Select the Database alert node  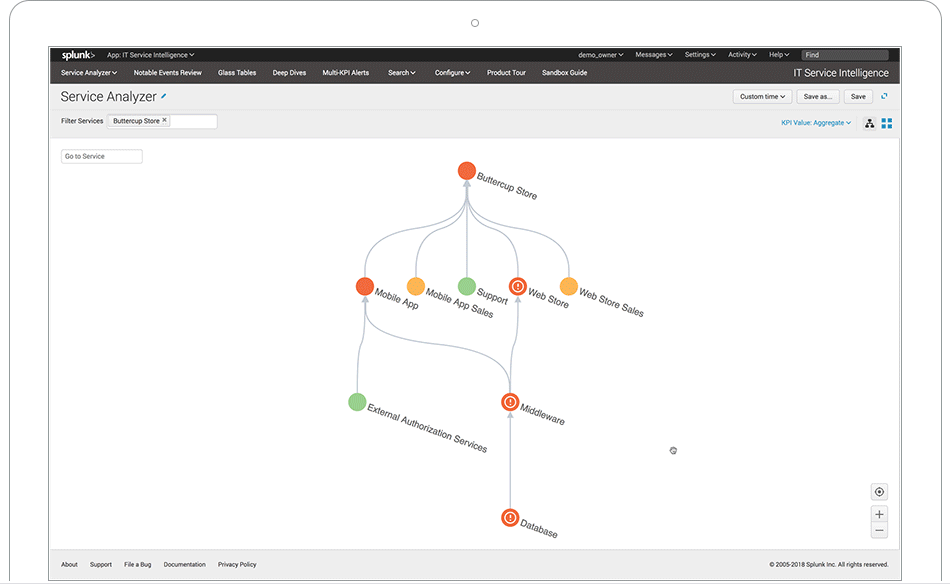510,517
